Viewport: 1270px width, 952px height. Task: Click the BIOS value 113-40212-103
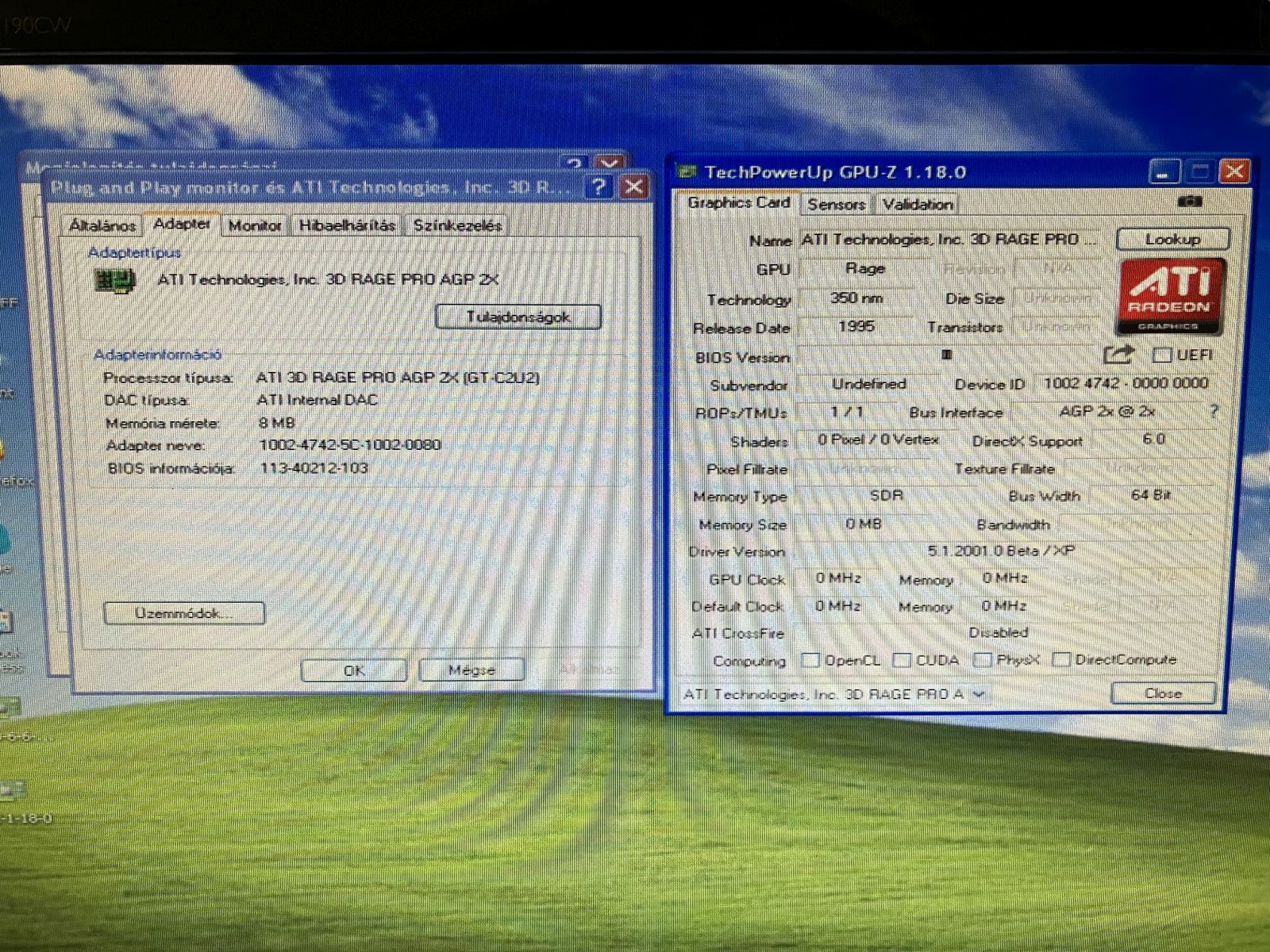(x=314, y=468)
